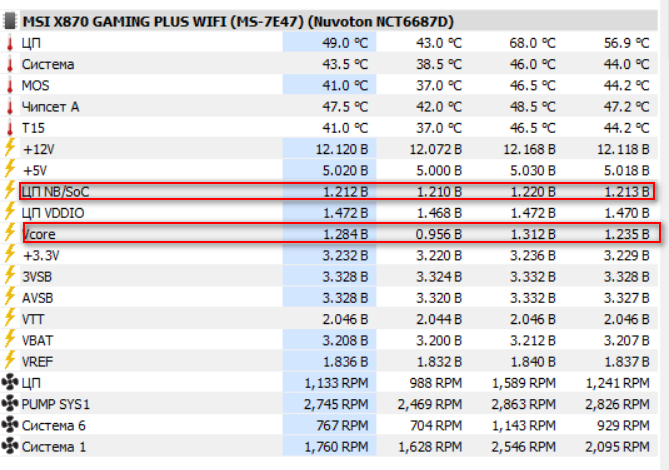The image size is (669, 470).
Task: Click lightning icon beside AVSB row
Action: 10,296
